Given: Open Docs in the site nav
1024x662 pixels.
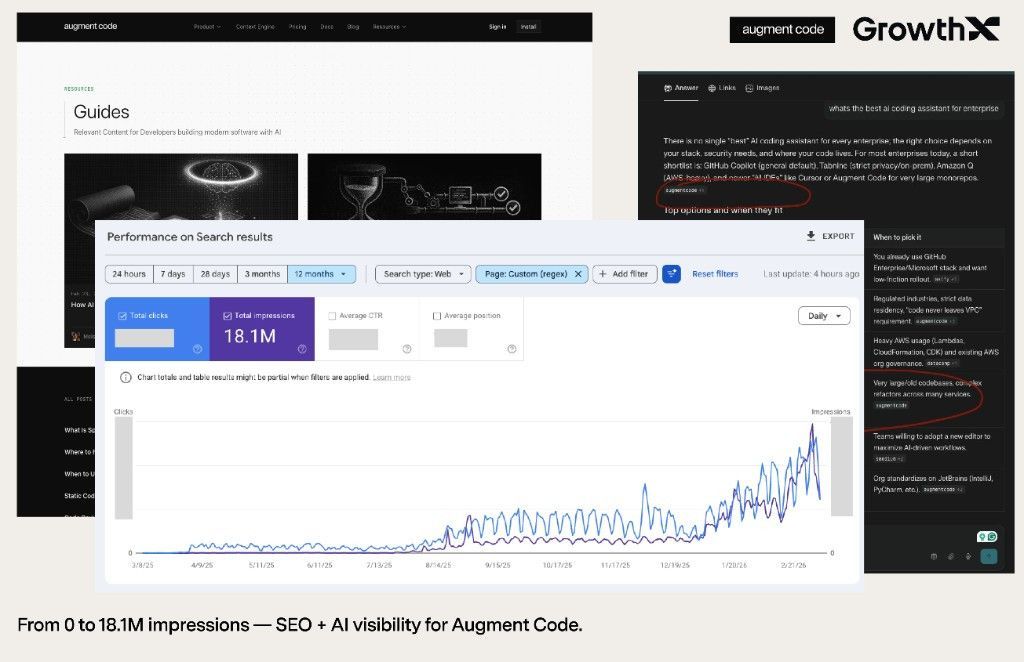Looking at the screenshot, I should coord(327,27).
